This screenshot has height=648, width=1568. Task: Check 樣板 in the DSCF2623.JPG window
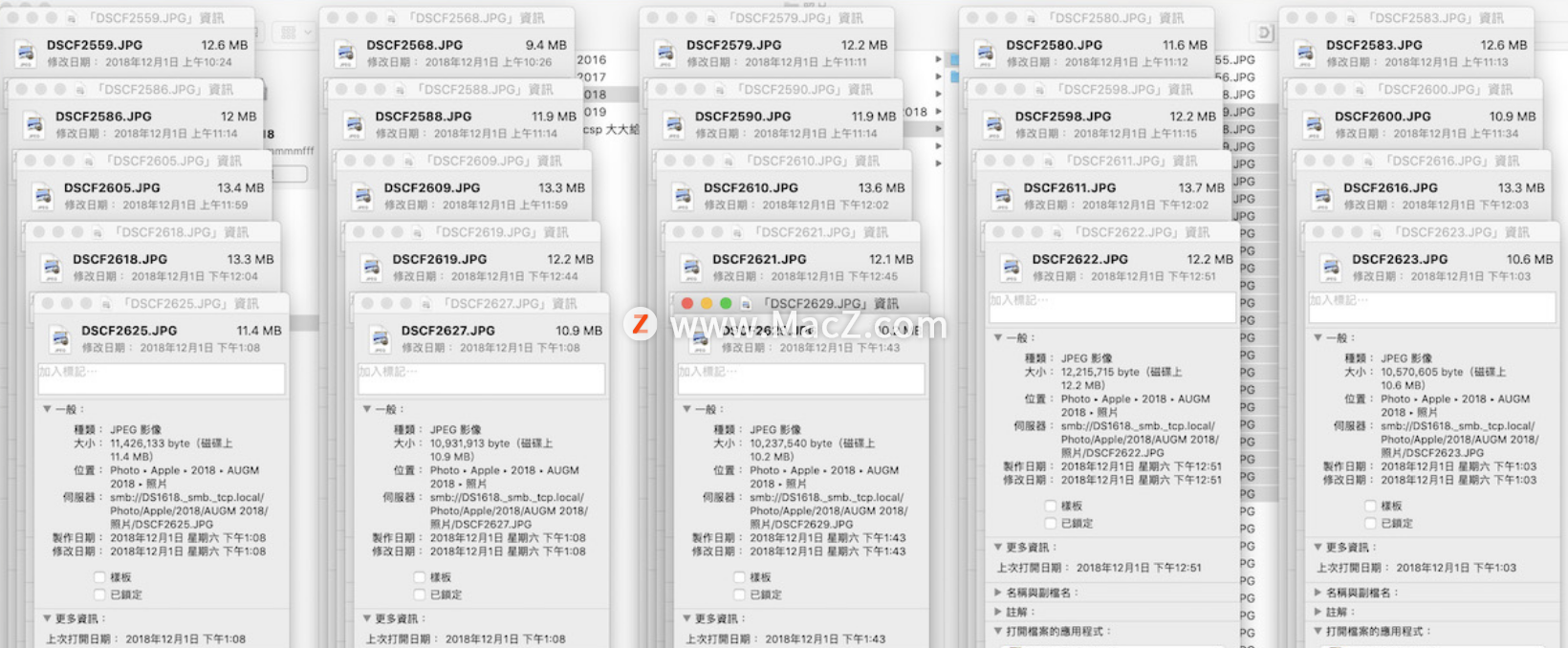[x=1370, y=506]
